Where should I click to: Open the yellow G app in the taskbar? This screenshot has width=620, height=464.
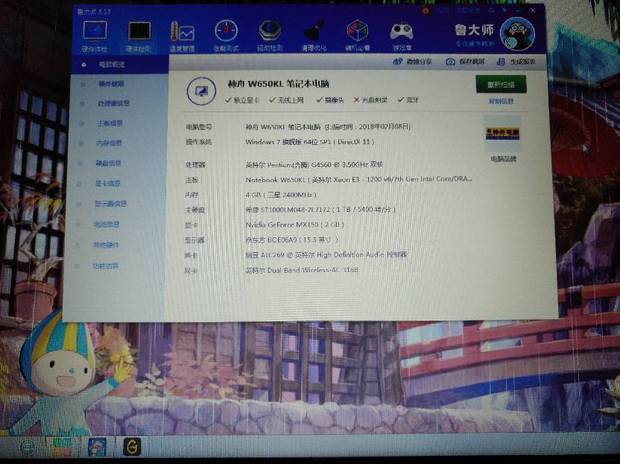(x=132, y=447)
